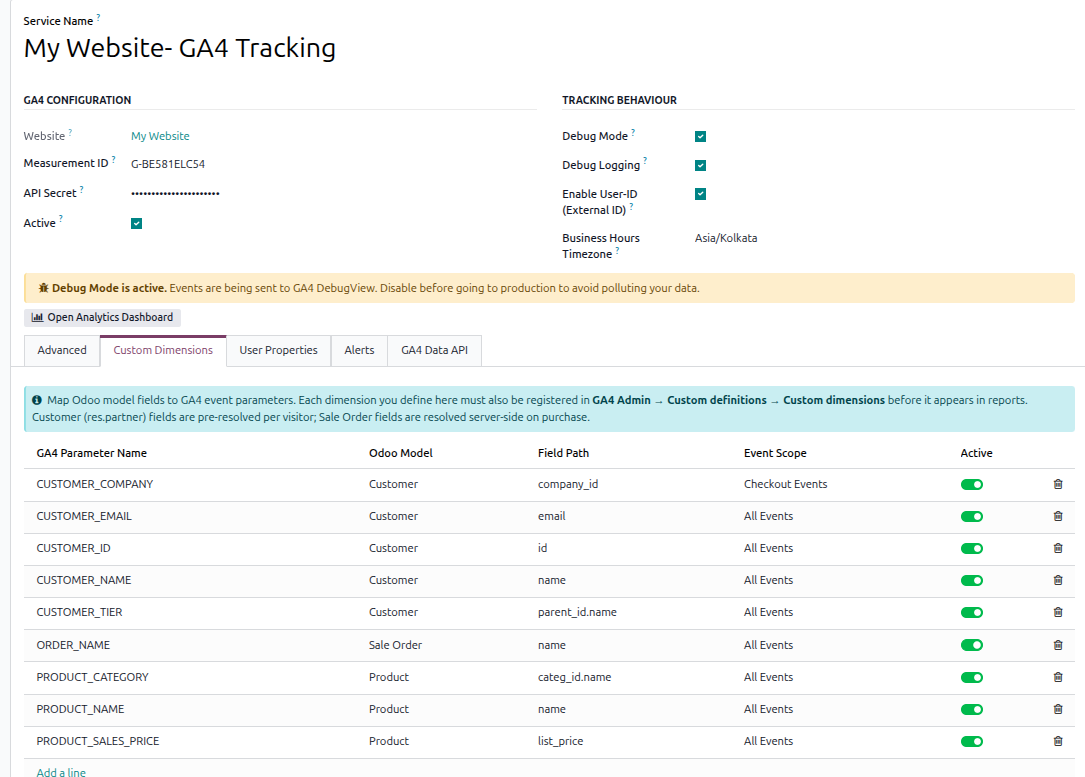Click the masked API Secret field
This screenshot has height=777, width=1085.
click(175, 193)
